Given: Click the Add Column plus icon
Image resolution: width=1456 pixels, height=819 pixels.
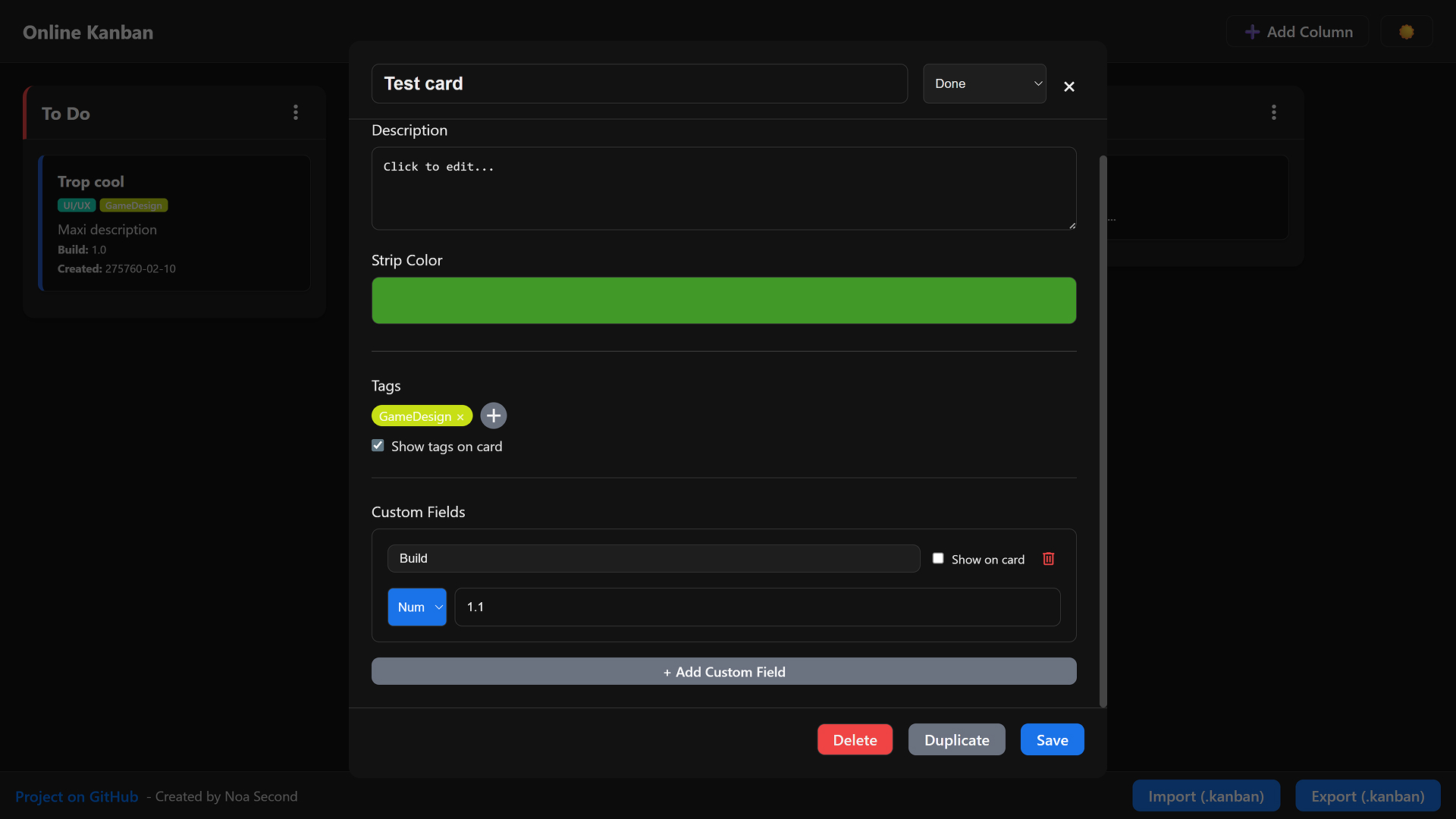Looking at the screenshot, I should coord(1252,32).
